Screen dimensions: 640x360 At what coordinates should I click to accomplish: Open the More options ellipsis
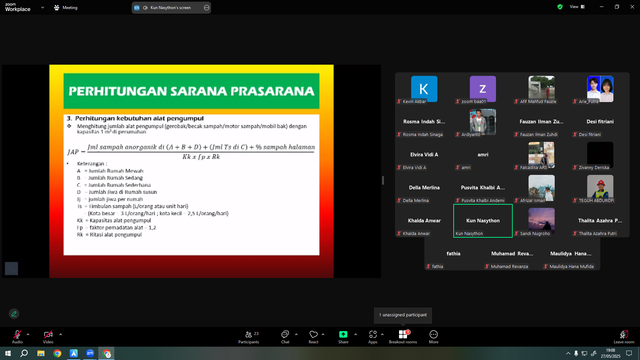pos(433,336)
